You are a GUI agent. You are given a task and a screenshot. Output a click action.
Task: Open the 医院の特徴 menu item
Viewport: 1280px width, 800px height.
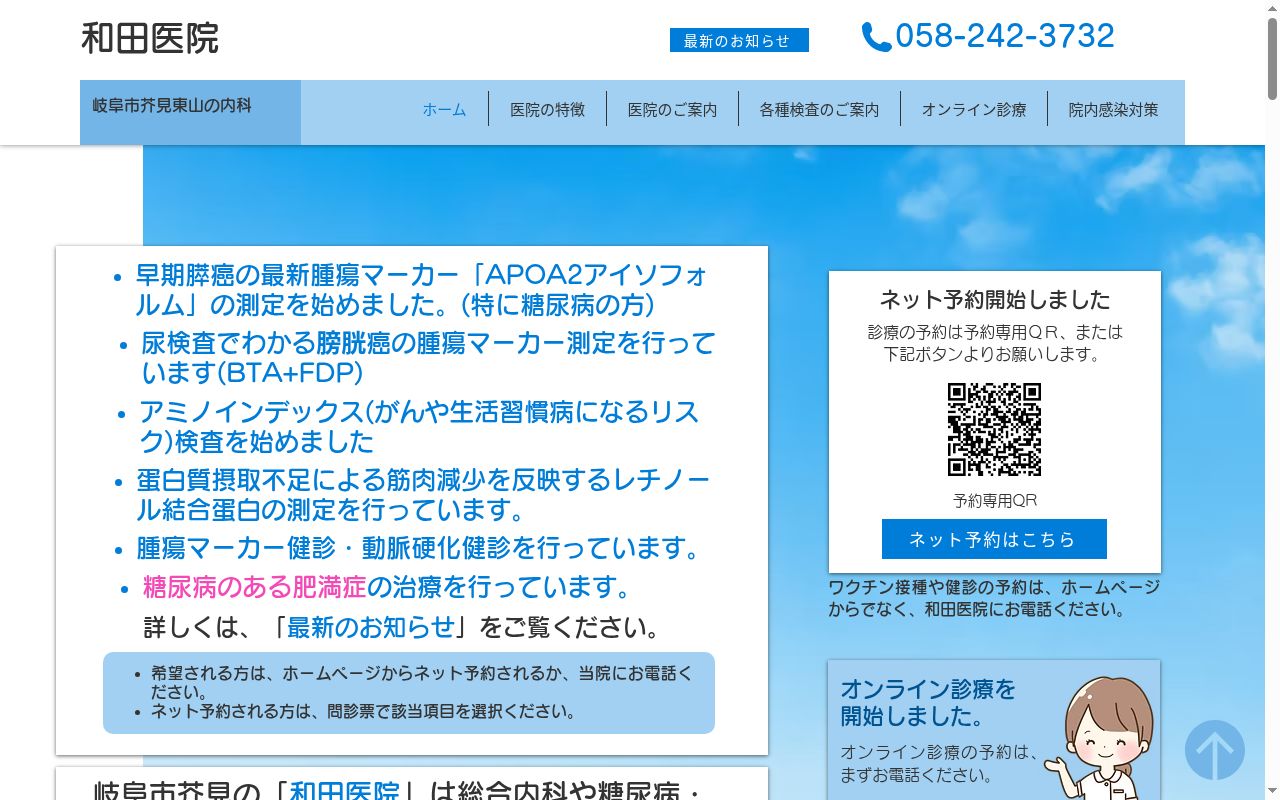[x=547, y=109]
